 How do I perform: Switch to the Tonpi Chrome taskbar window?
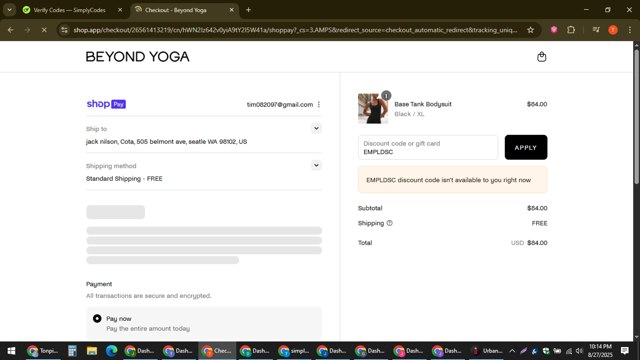pyautogui.click(x=43, y=351)
